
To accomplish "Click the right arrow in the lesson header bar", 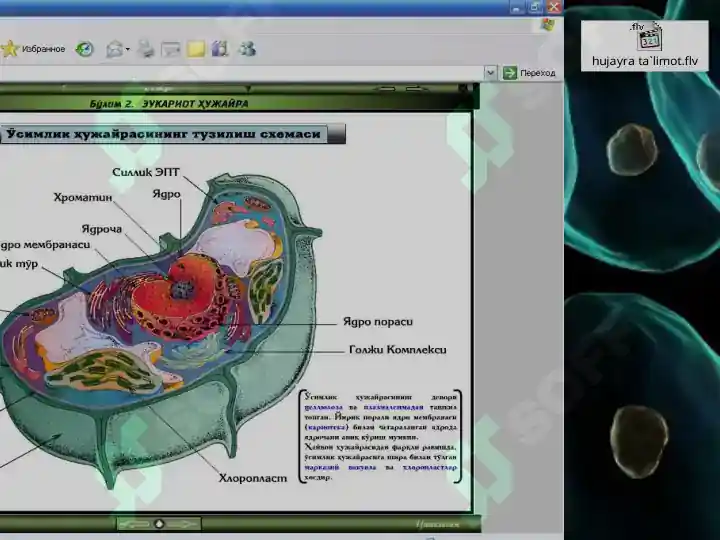I will (x=416, y=88).
